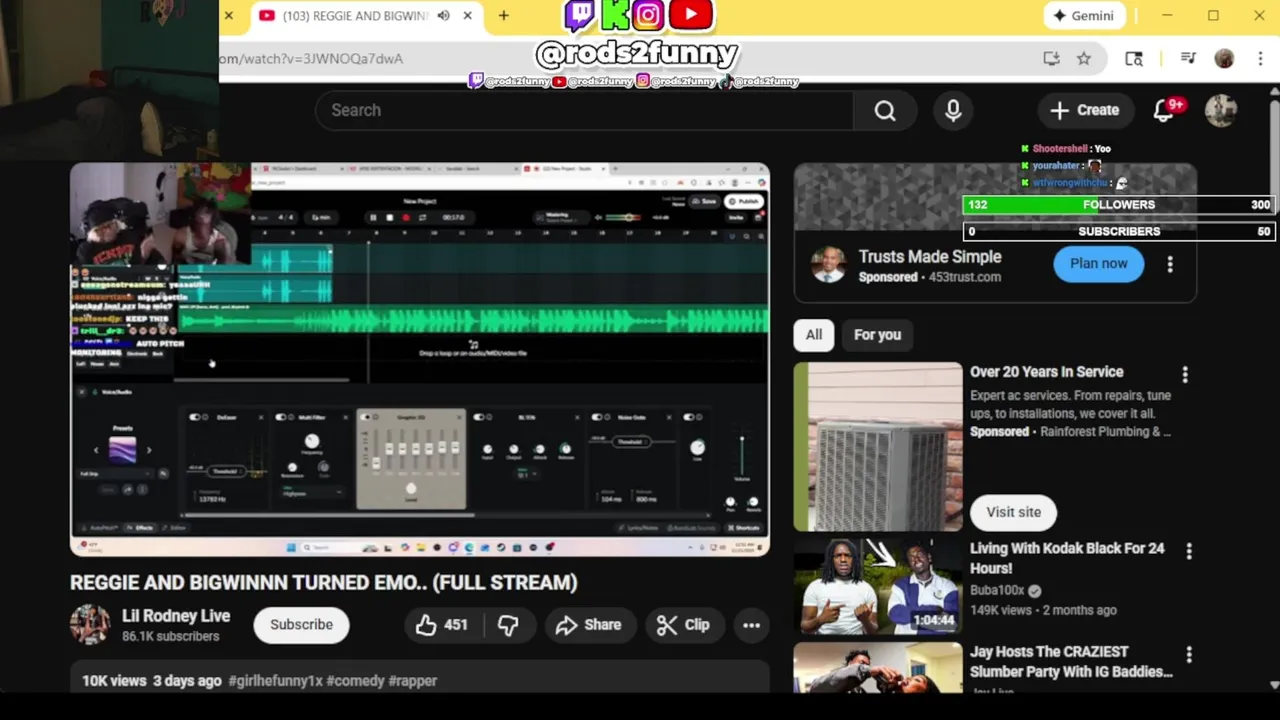Open the Gemini button in Chrome
Image resolution: width=1280 pixels, height=720 pixels.
click(1083, 16)
